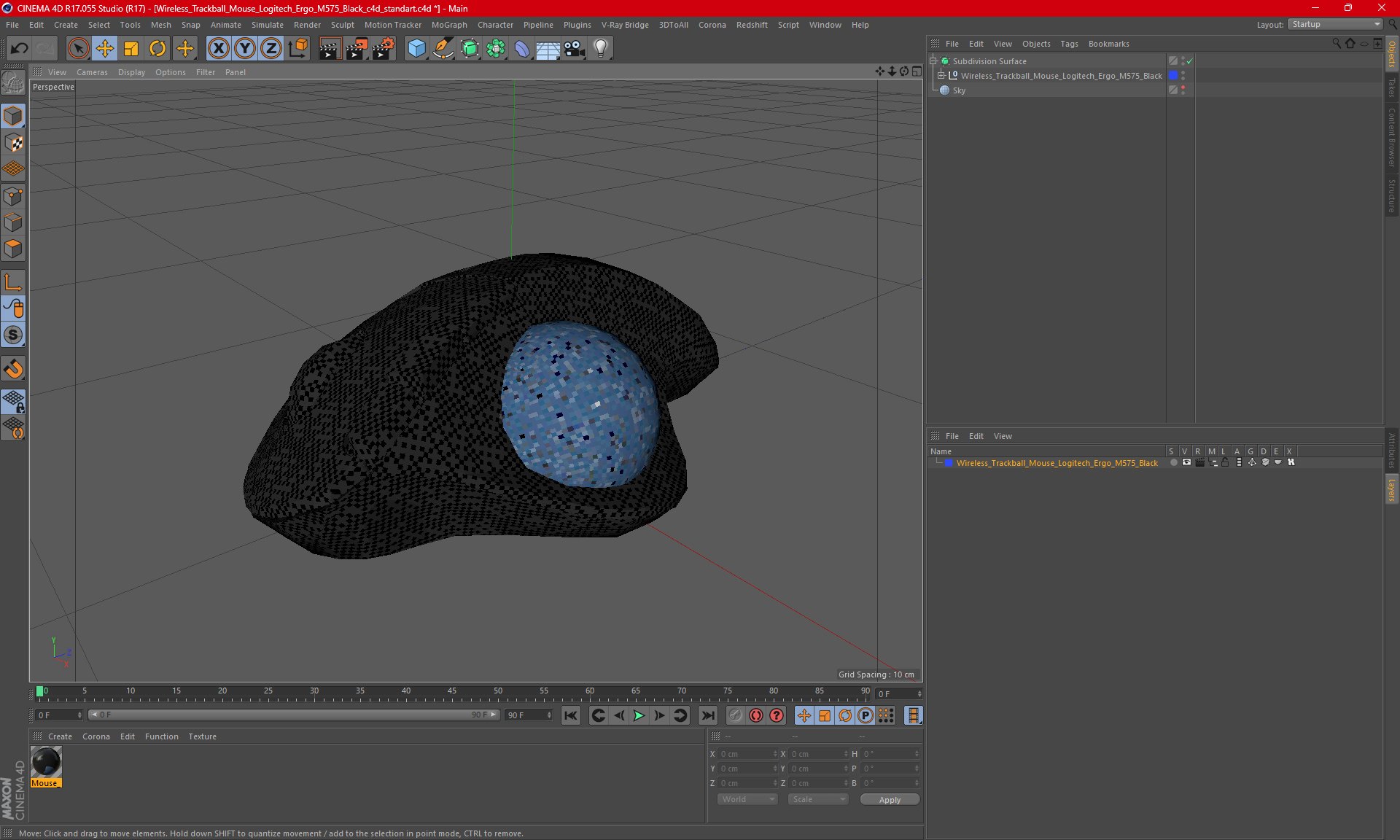Open the viewport Cameras menu

(x=92, y=72)
